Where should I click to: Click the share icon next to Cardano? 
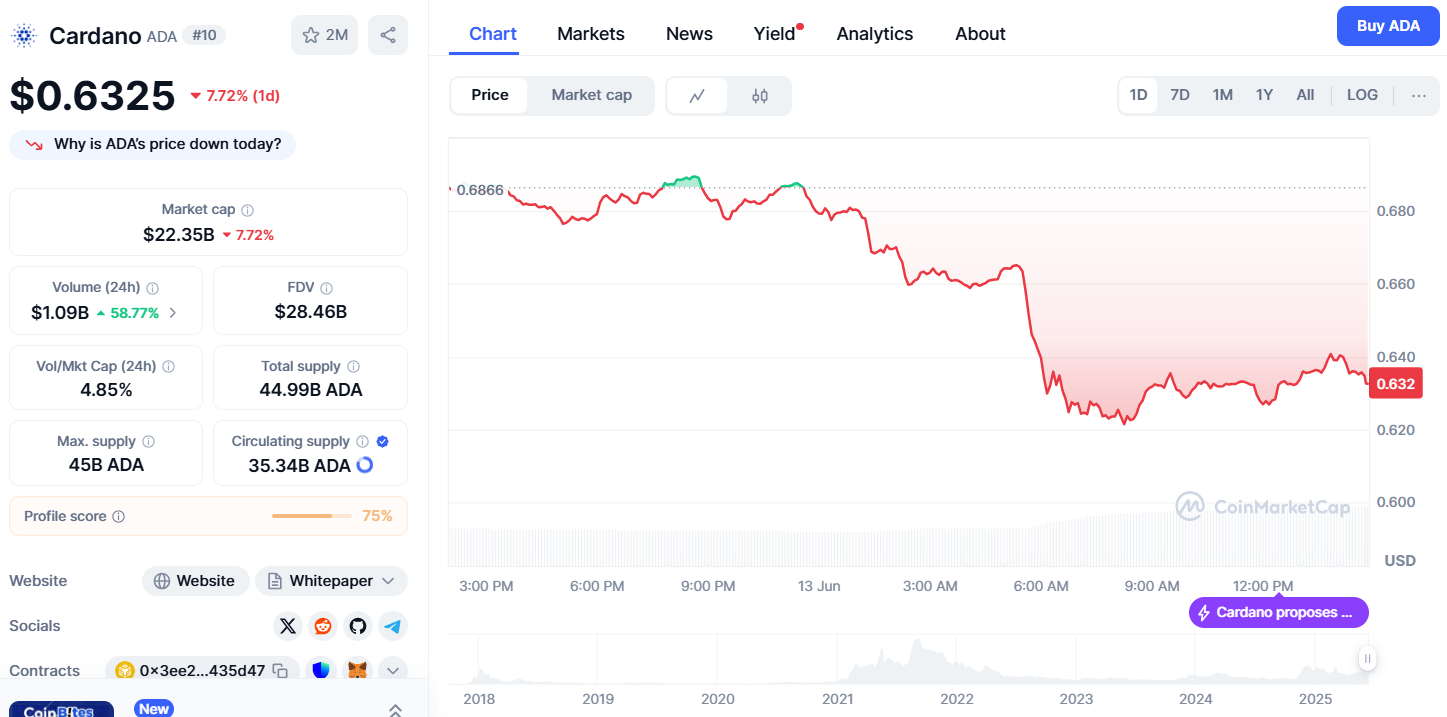tap(388, 35)
